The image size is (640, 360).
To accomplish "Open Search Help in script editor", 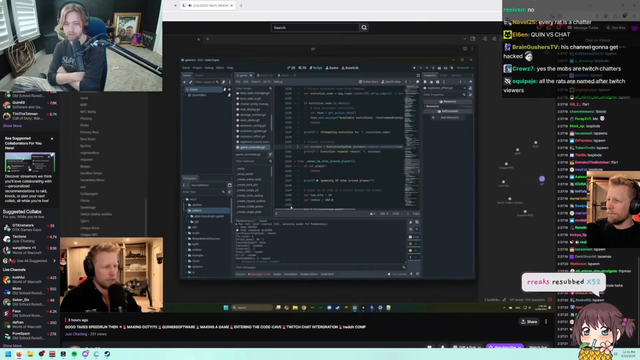I will tap(391, 82).
